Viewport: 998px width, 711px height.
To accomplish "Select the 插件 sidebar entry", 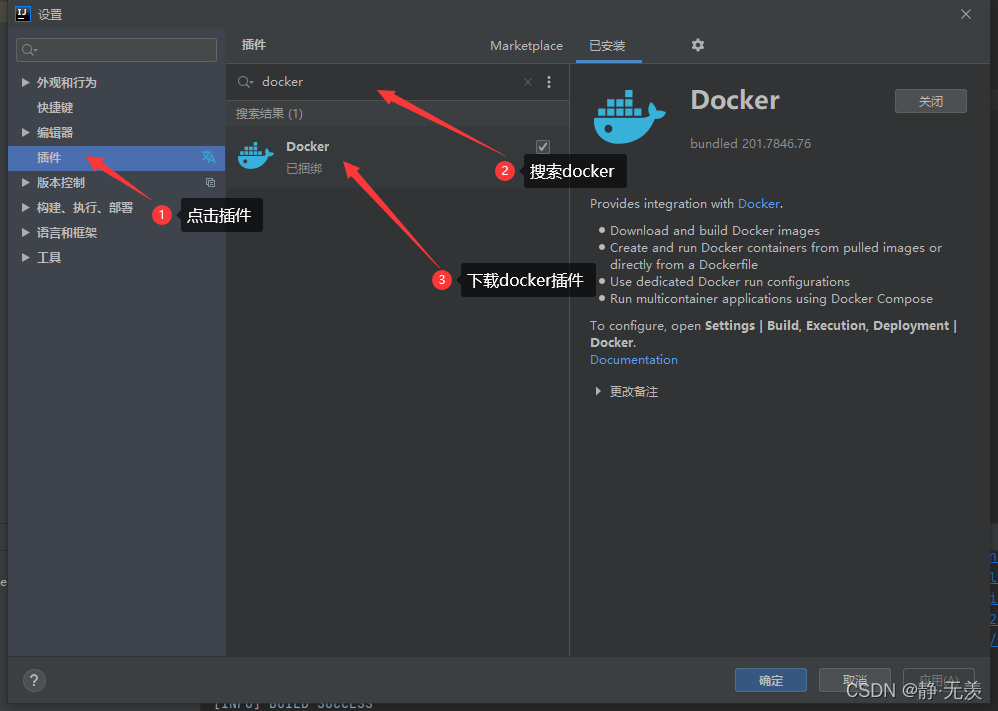I will click(49, 157).
